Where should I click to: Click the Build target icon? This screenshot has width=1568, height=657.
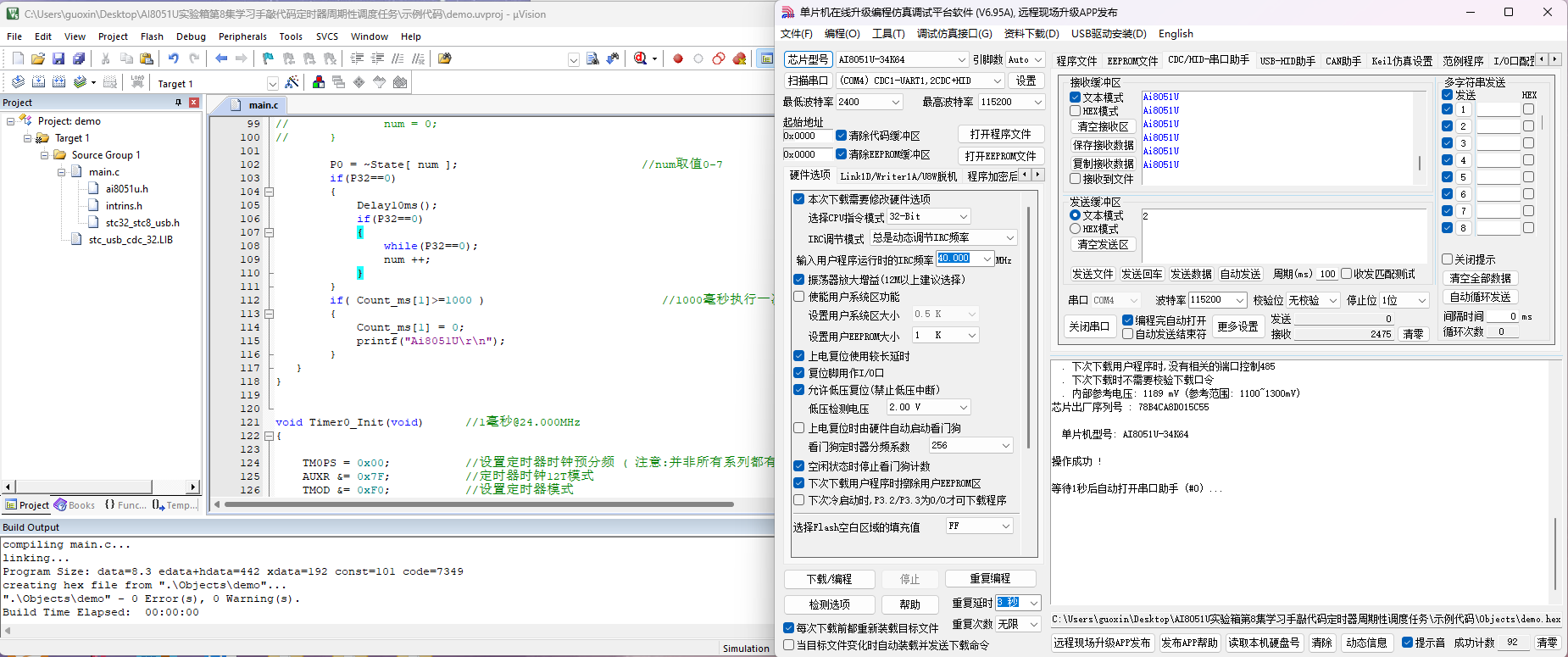coord(38,82)
